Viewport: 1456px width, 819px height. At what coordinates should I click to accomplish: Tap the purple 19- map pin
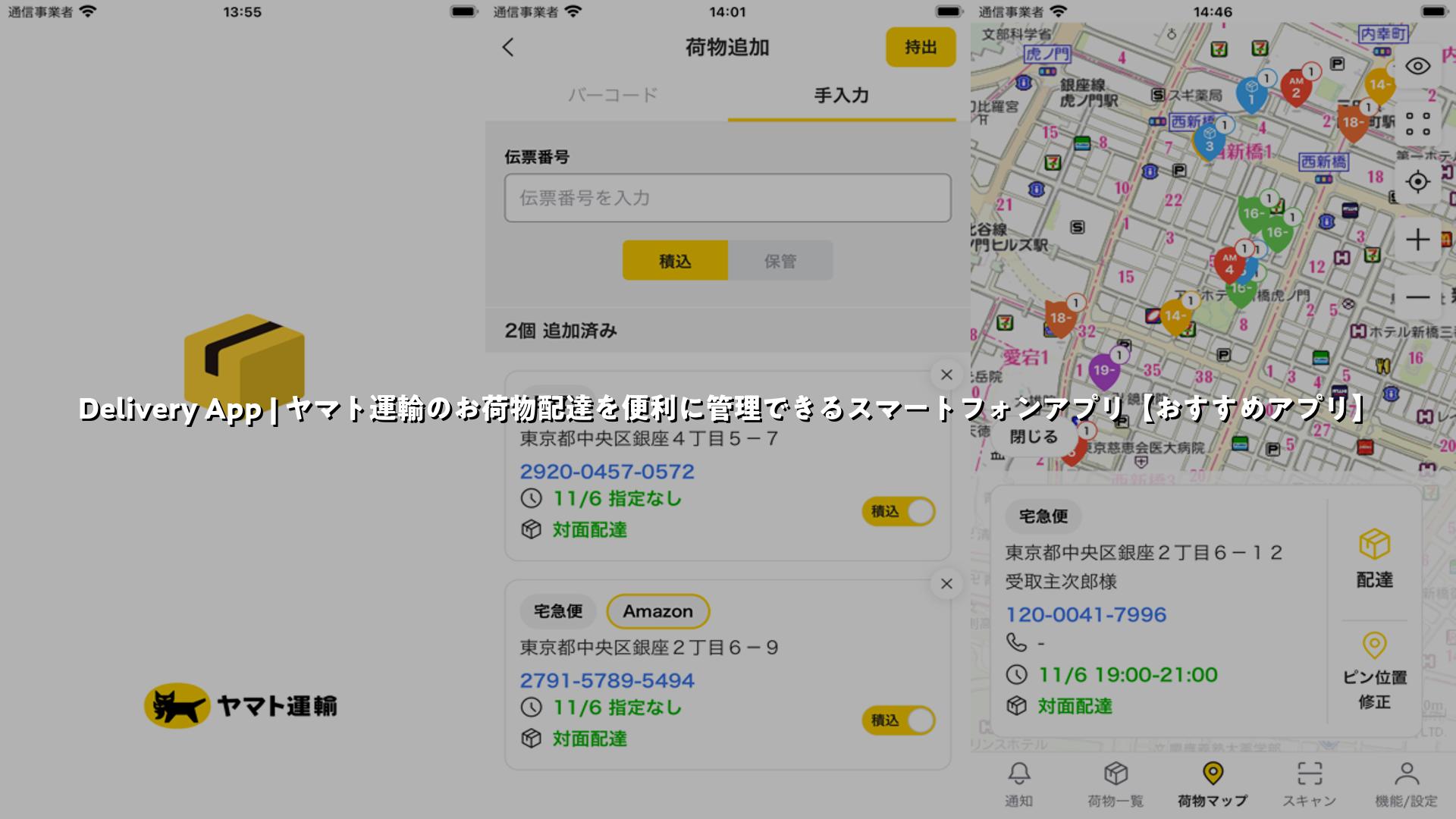1103,372
